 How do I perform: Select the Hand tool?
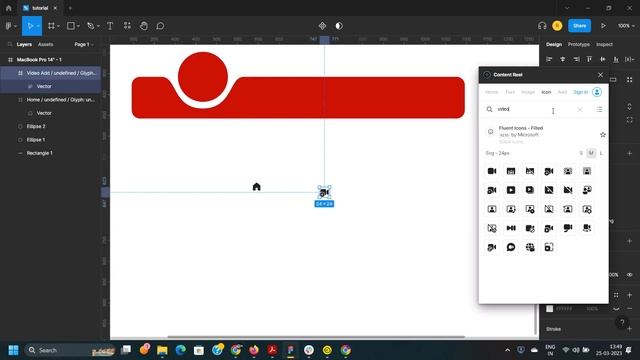(144, 26)
